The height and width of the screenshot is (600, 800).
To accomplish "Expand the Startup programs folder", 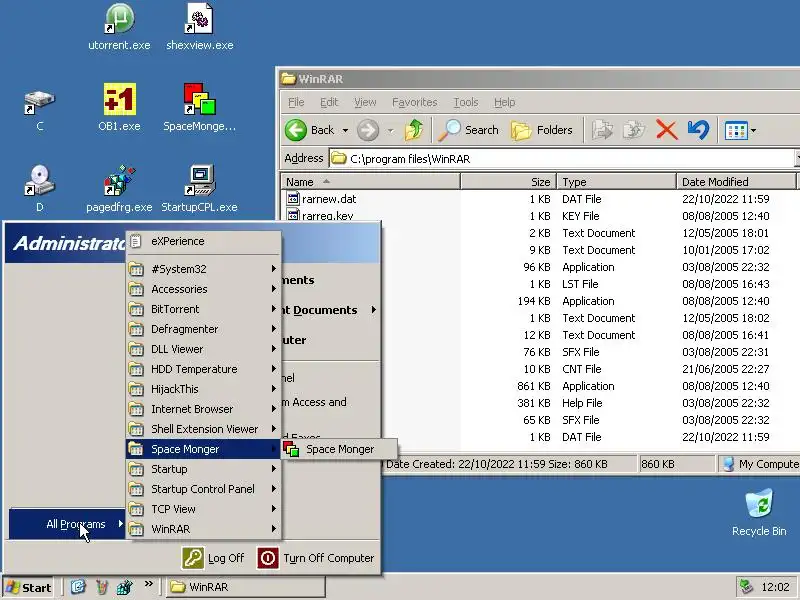I will 204,469.
